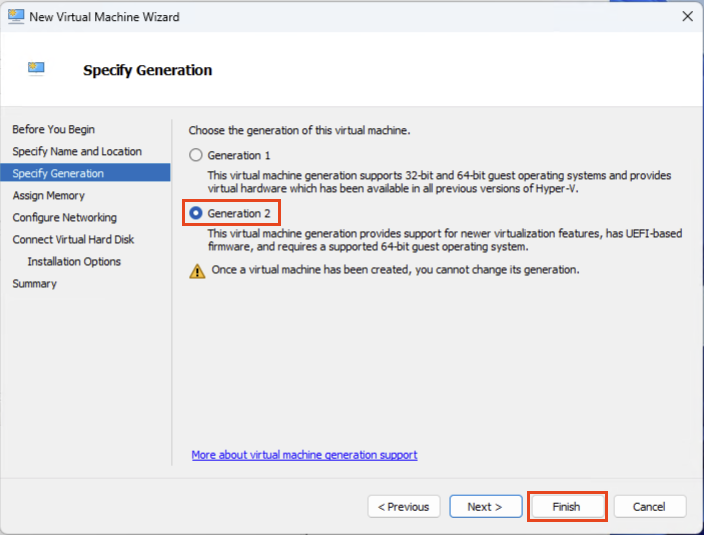Open the Before You Begin step

[x=53, y=129]
